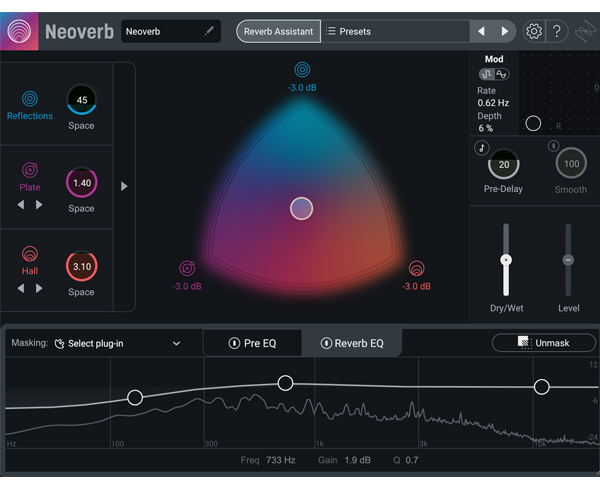Toggle Pre-Delay tempo sync note icon
Screen dimensions: 600x491
[481, 148]
